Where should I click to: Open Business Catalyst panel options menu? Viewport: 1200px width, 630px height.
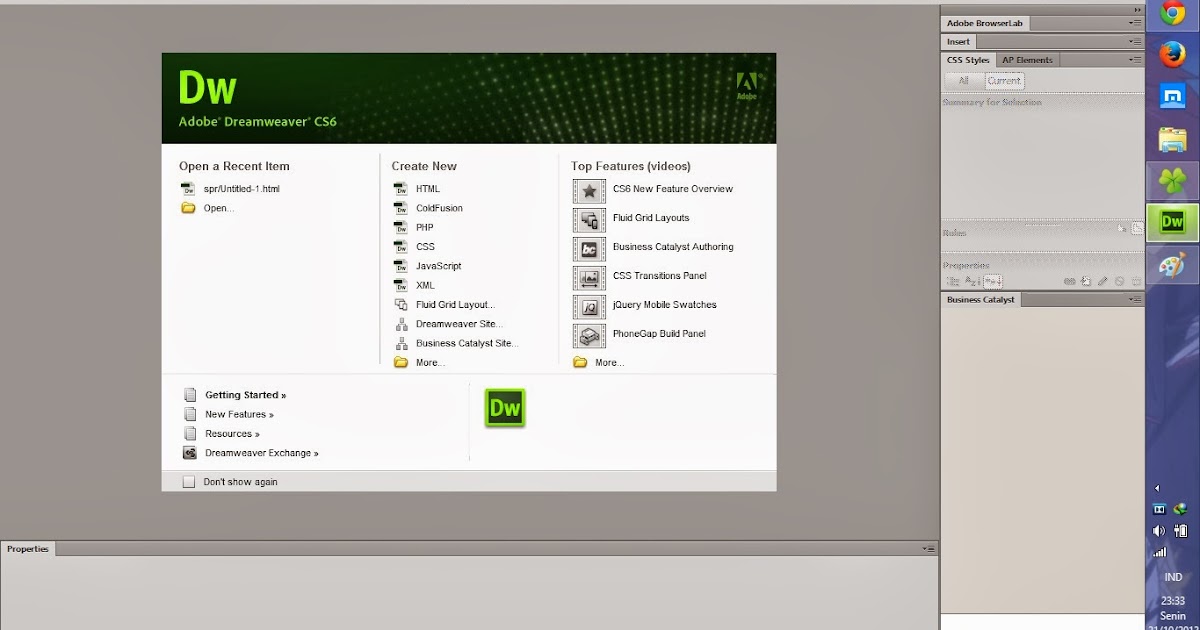coord(1135,300)
